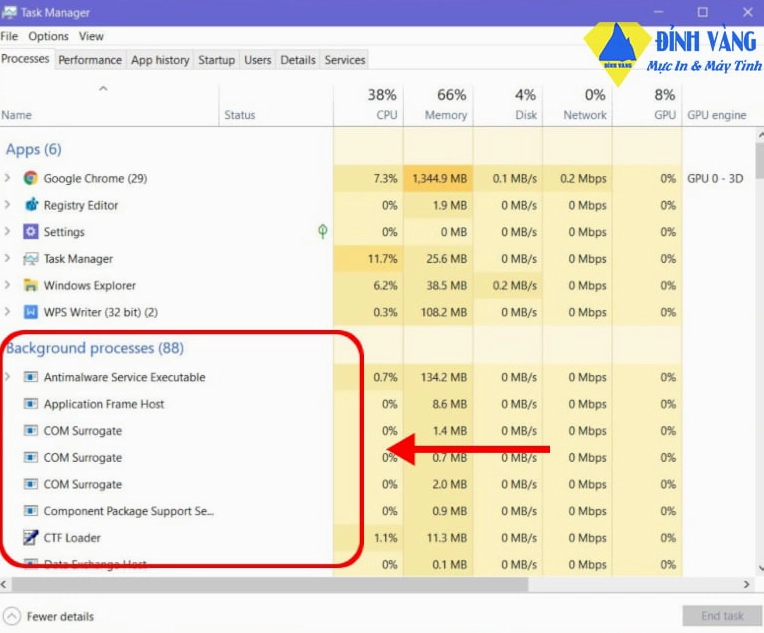The image size is (764, 633).
Task: Expand the Task Manager process row
Action: (7, 258)
